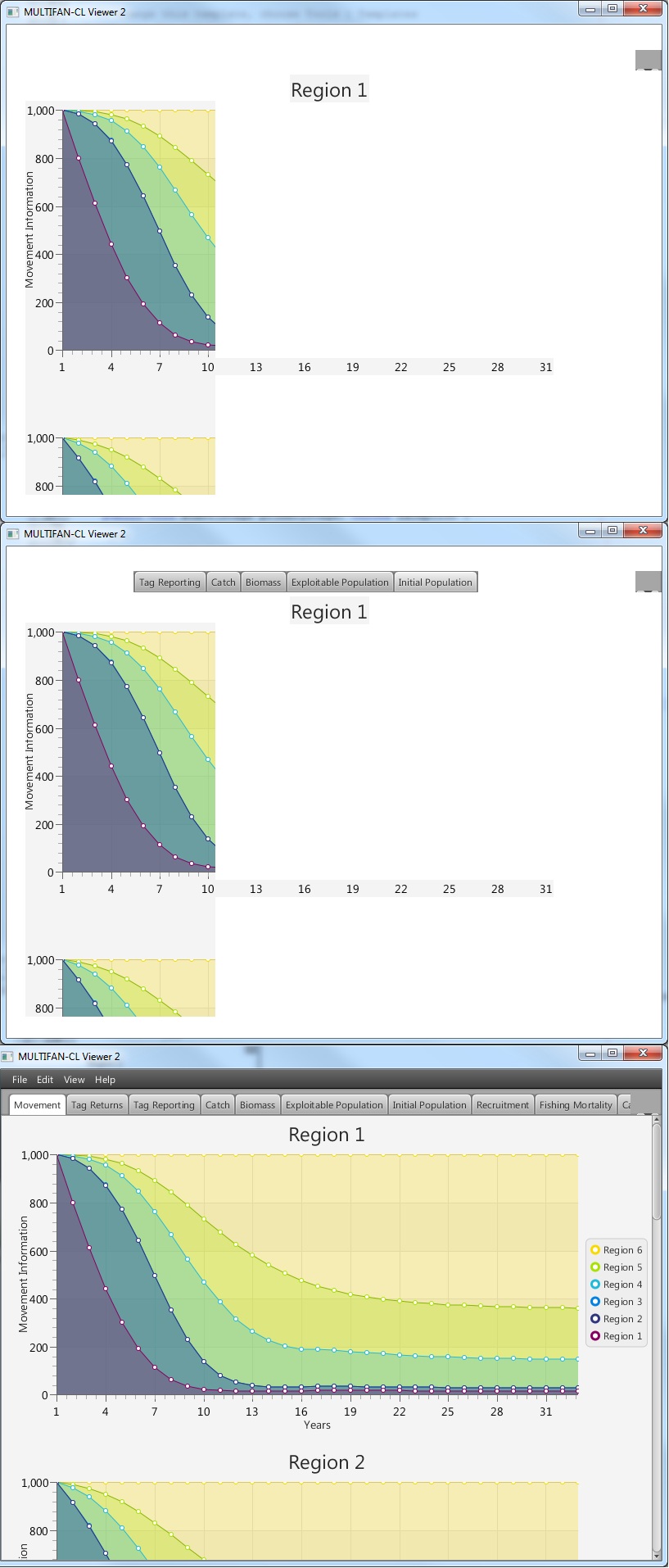
Task: Maximize the top MULTIFAN-CL Viewer window
Action: point(612,8)
